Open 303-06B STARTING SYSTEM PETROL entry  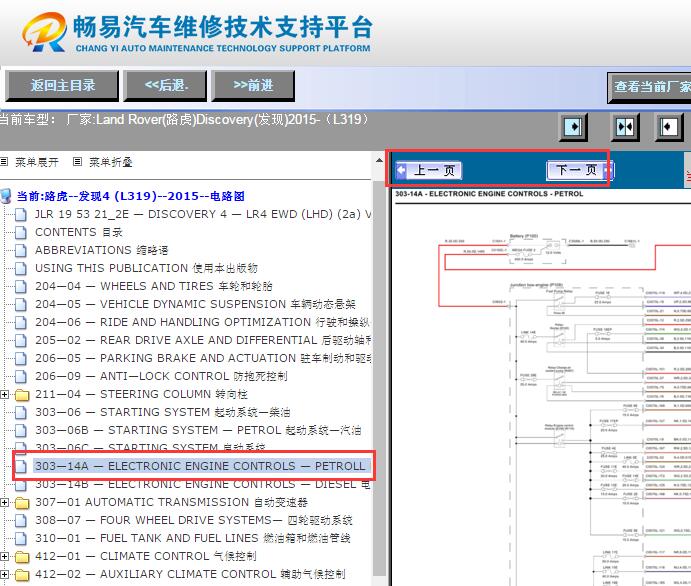pyautogui.click(x=198, y=430)
